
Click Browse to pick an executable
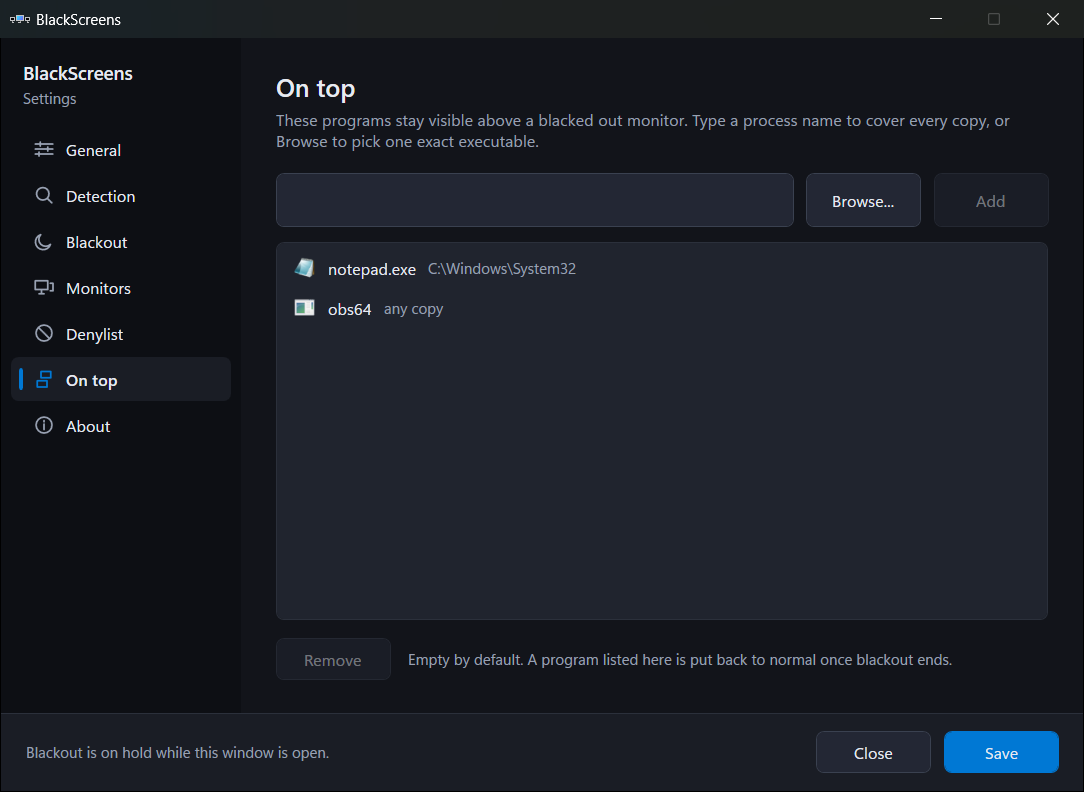point(863,200)
